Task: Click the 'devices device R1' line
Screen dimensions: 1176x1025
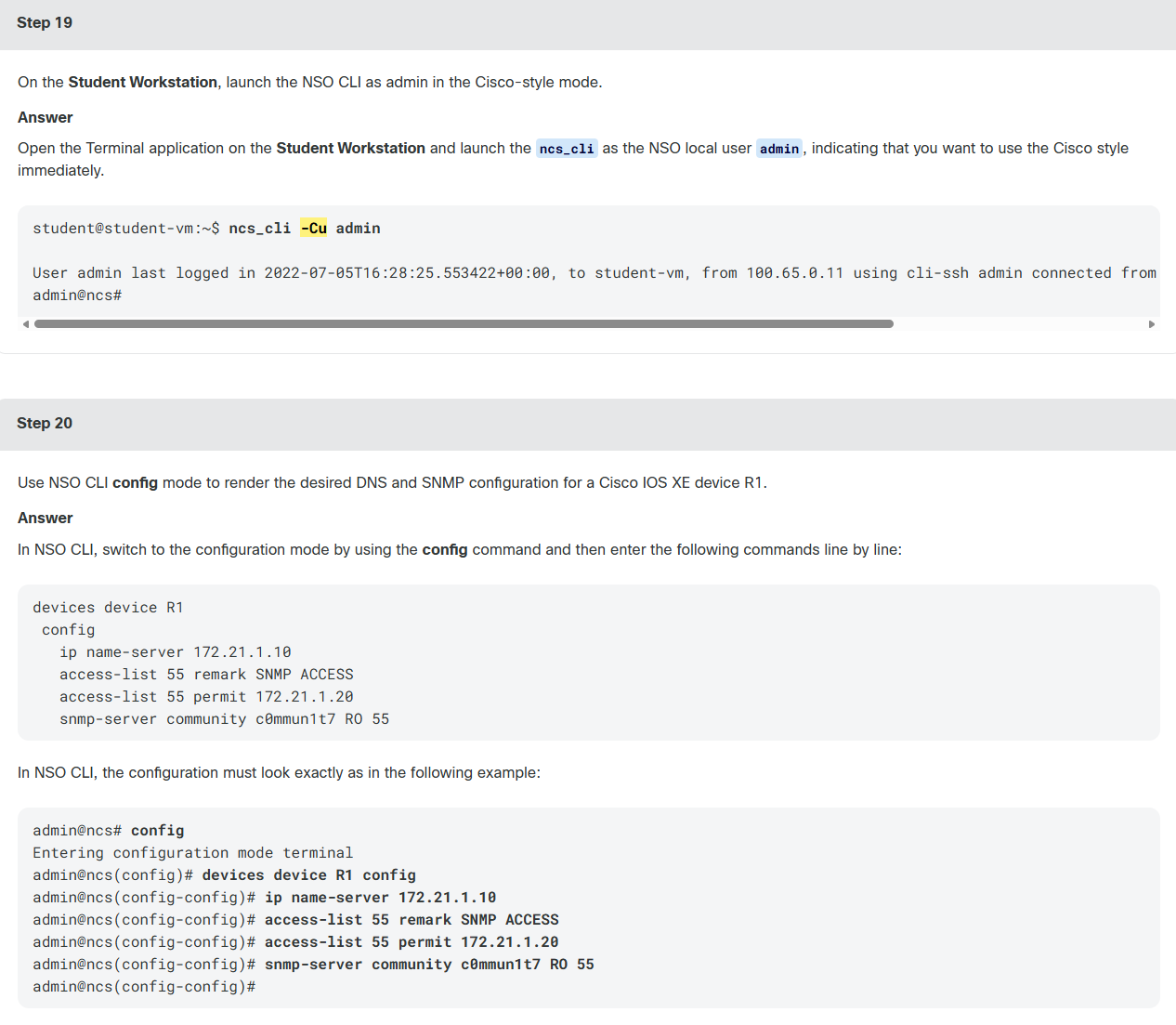Action: [108, 608]
